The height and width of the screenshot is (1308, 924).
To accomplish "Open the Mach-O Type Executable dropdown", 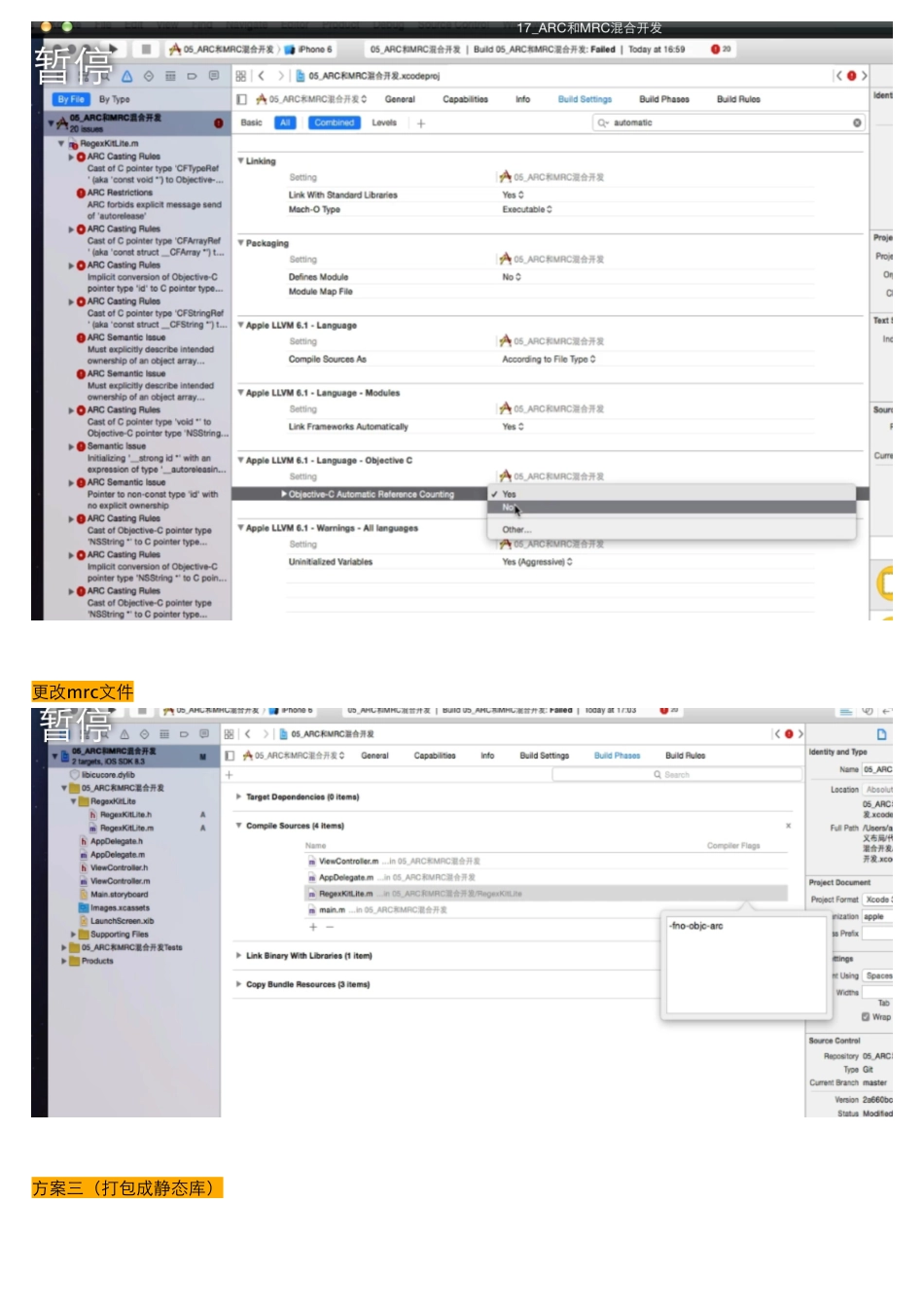I will pos(526,210).
